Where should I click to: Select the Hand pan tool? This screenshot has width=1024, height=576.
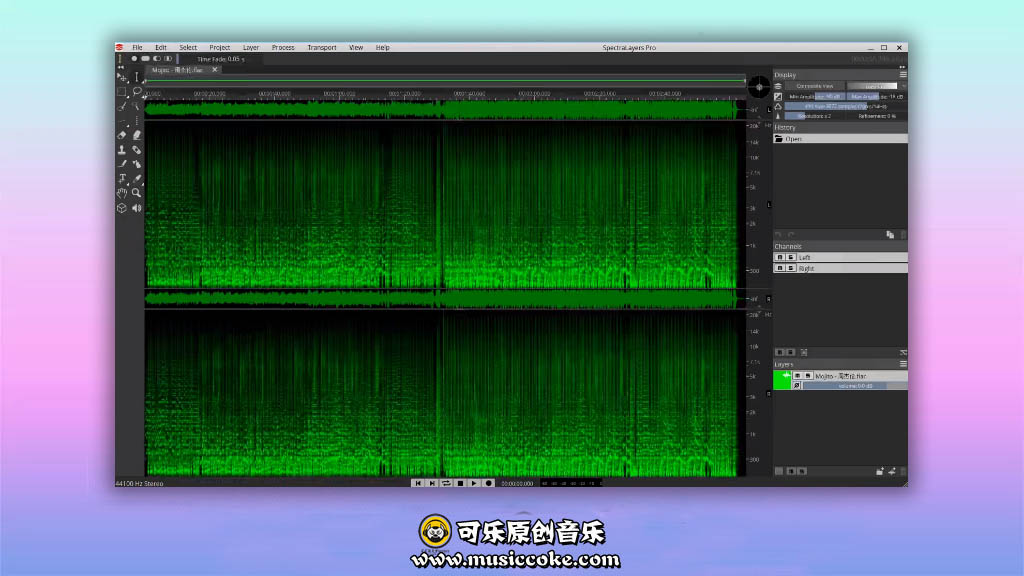(x=121, y=193)
